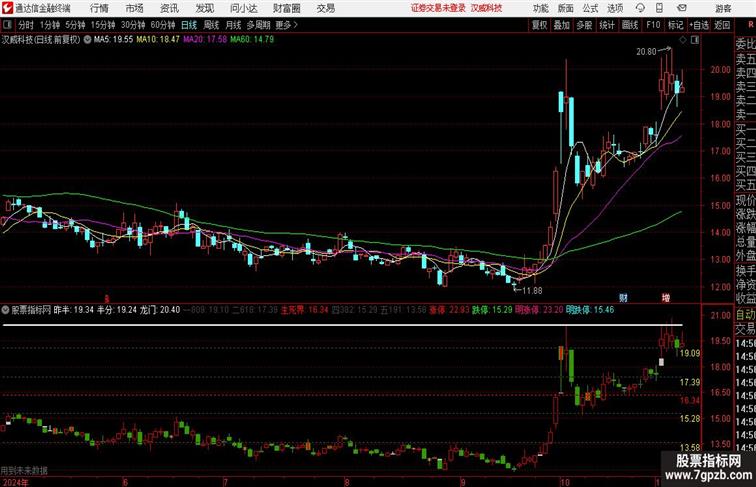Open the mail envelope icon
Viewport: 756px width, 487px height.
(x=682, y=8)
